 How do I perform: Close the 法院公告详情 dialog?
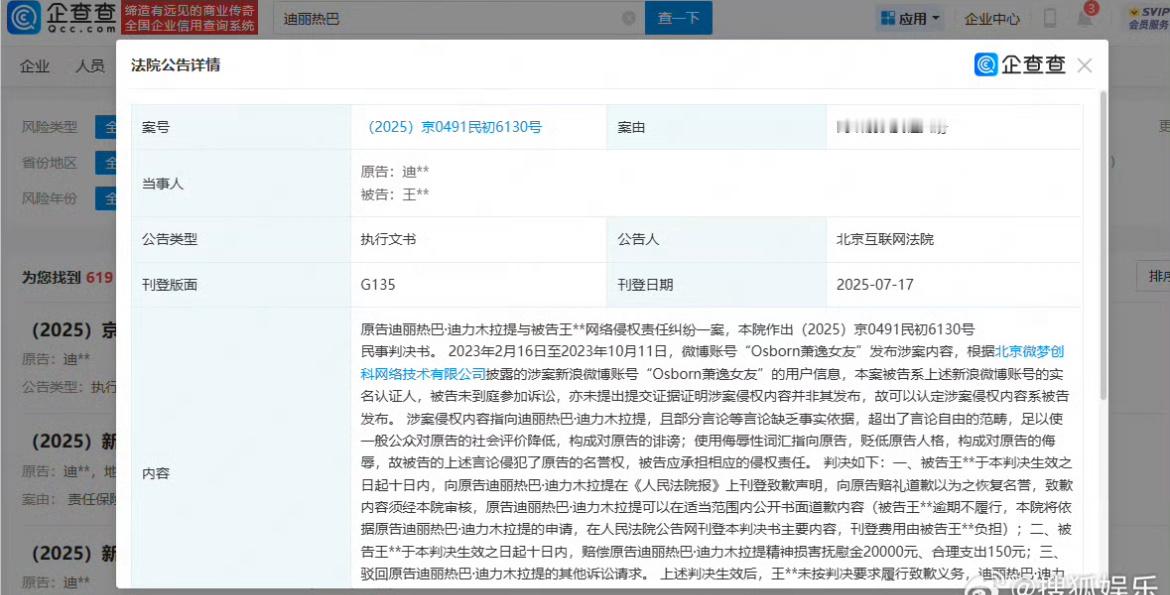pos(1084,66)
